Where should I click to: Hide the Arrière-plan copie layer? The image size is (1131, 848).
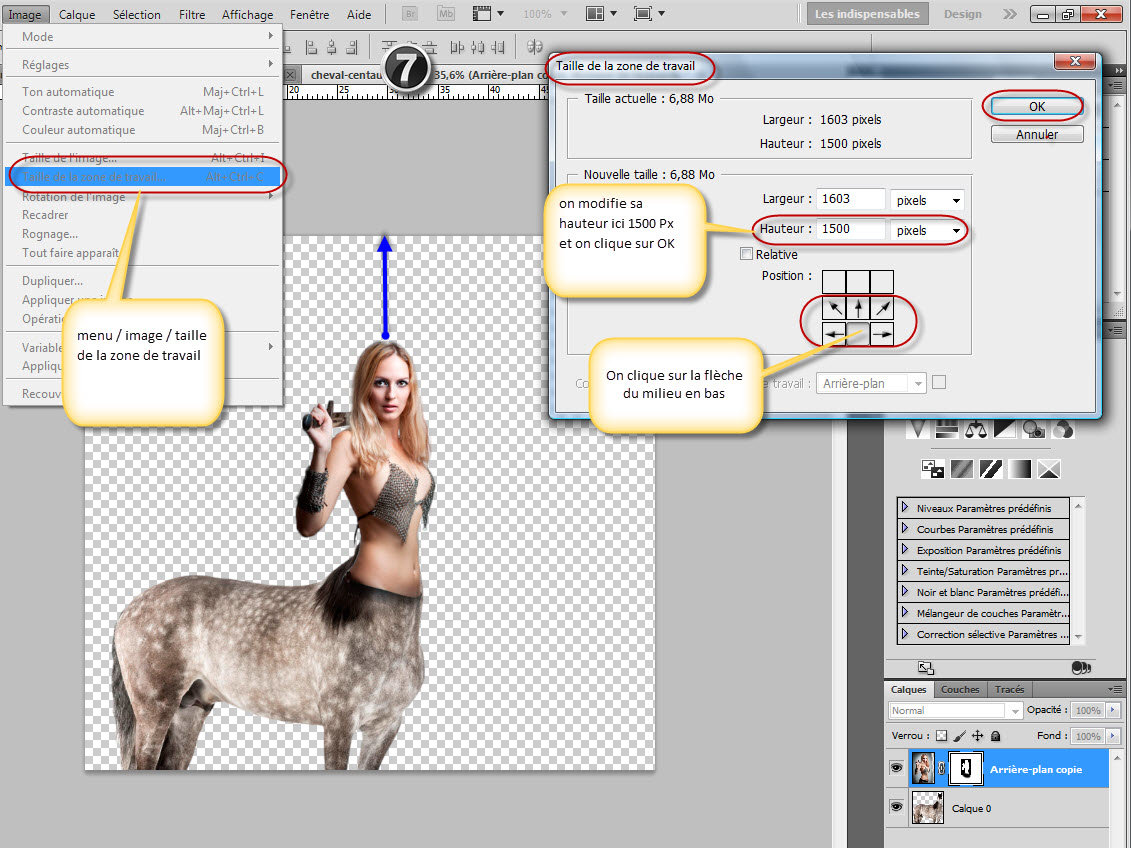tap(896, 768)
